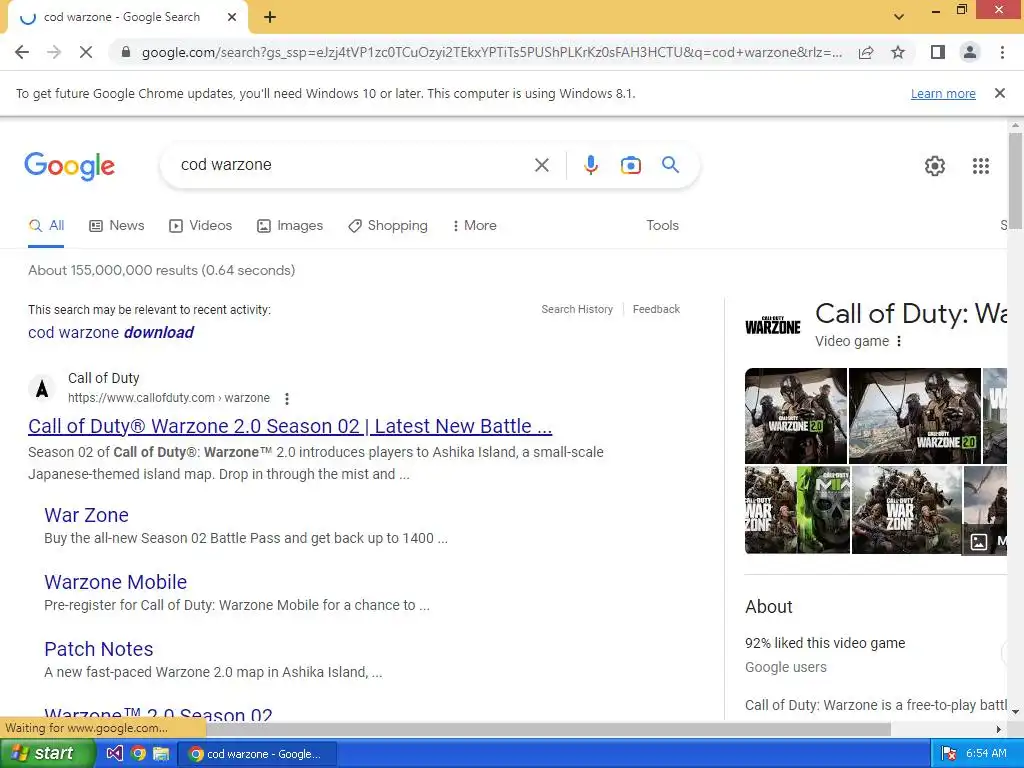Stop loading the page
1024x768 pixels.
pyautogui.click(x=86, y=52)
